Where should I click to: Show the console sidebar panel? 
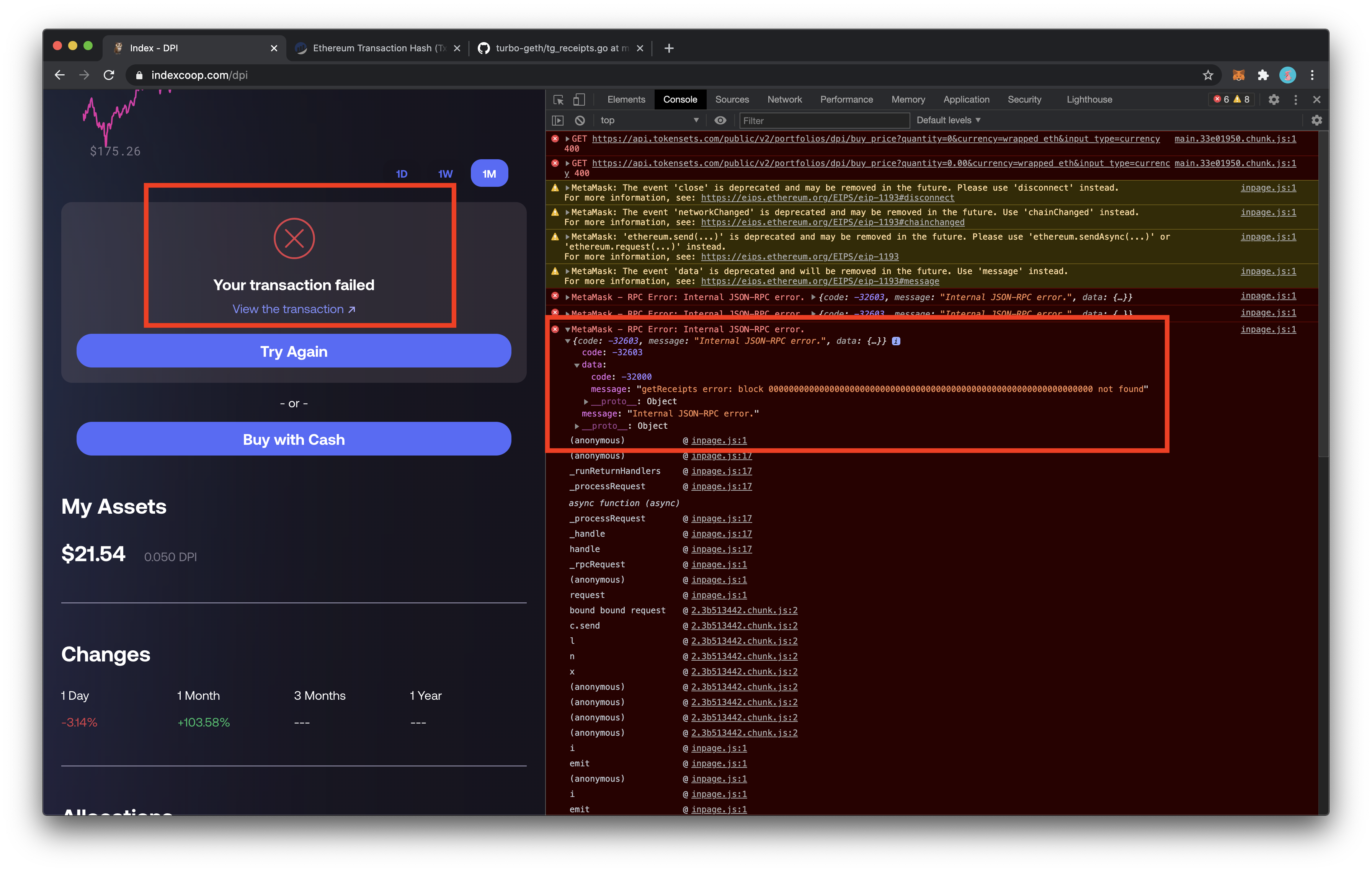[x=558, y=120]
